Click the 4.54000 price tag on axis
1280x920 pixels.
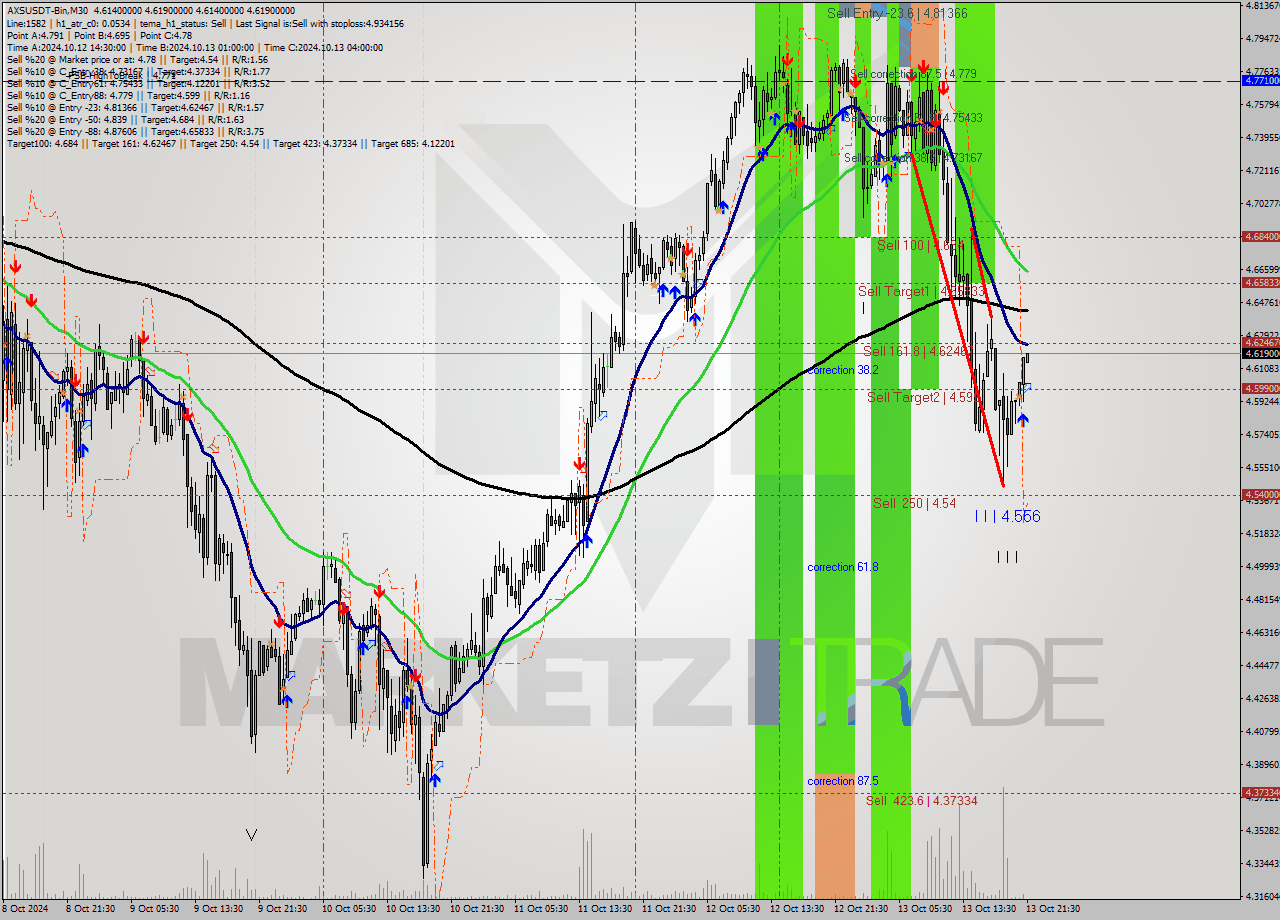(1260, 494)
